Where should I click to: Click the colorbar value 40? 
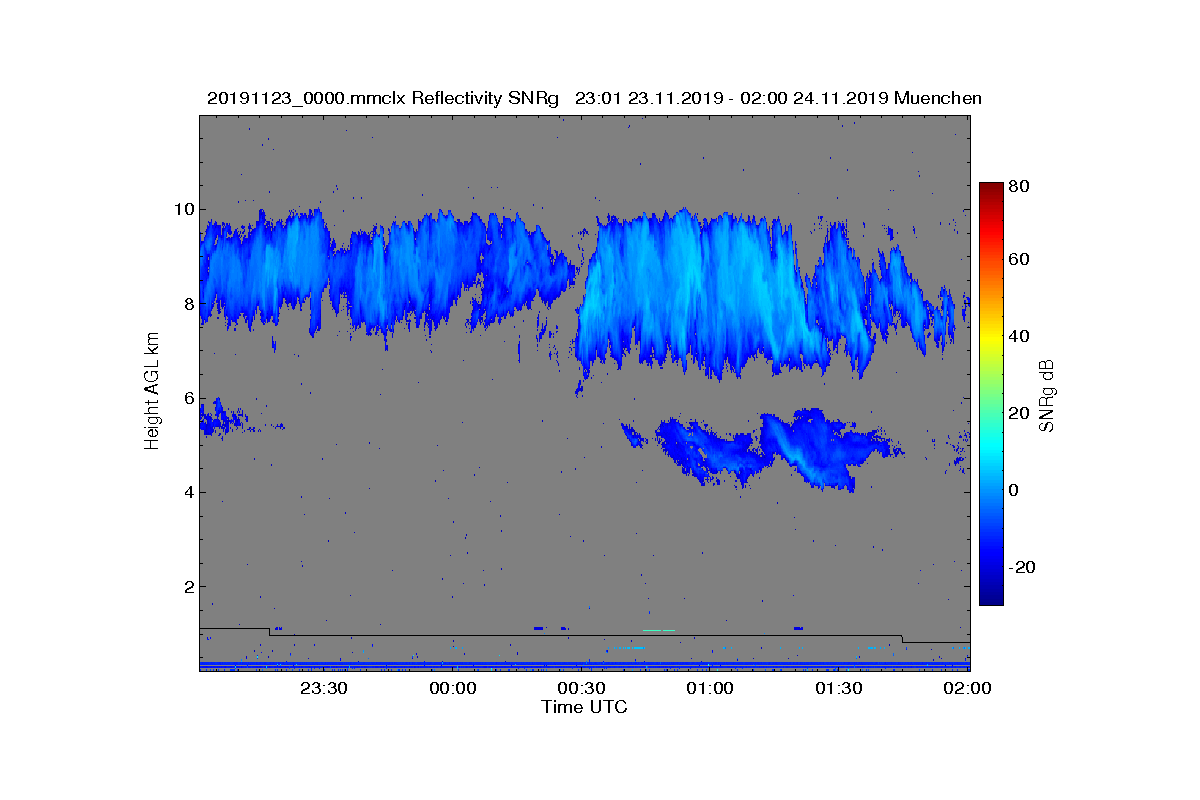[1021, 337]
